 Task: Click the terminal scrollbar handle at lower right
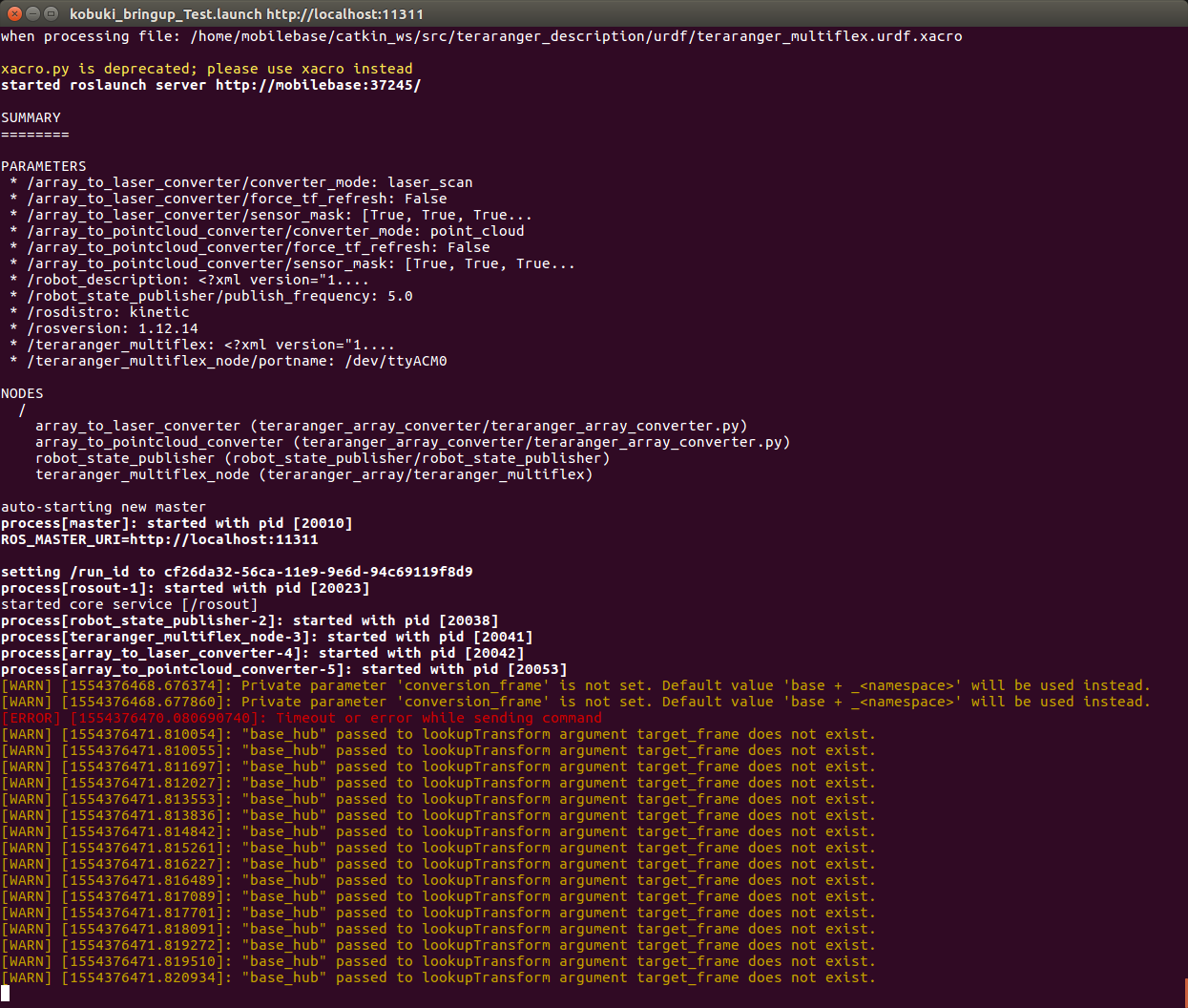[1185, 991]
